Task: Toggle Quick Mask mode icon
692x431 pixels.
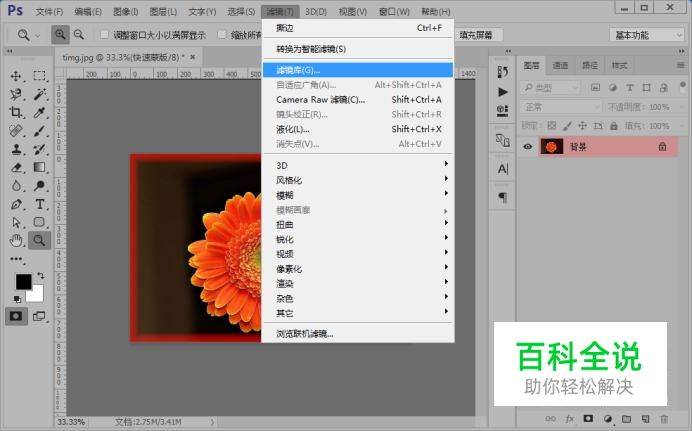Action: [x=16, y=316]
